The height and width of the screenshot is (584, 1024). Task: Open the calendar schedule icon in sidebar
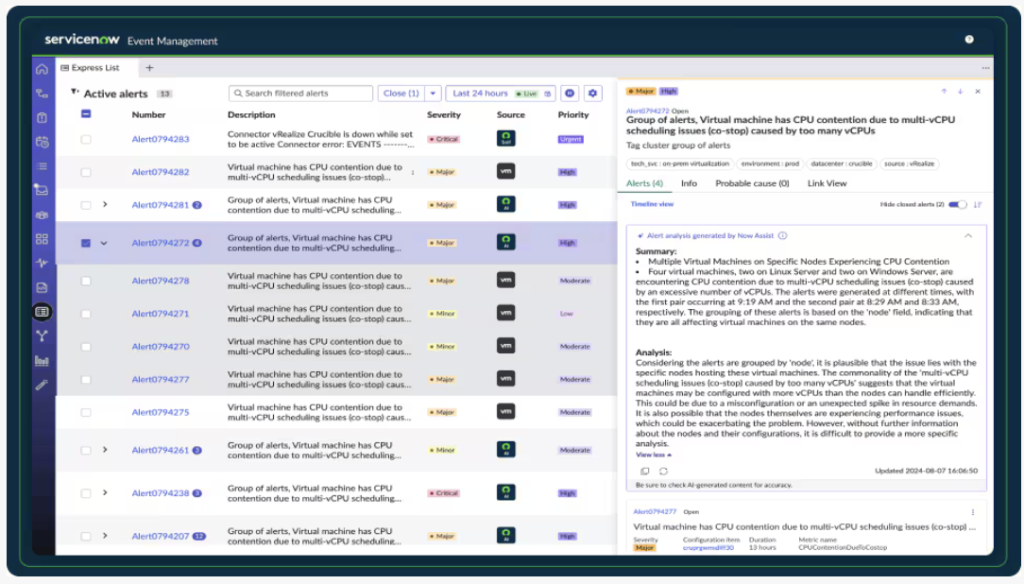(42, 142)
